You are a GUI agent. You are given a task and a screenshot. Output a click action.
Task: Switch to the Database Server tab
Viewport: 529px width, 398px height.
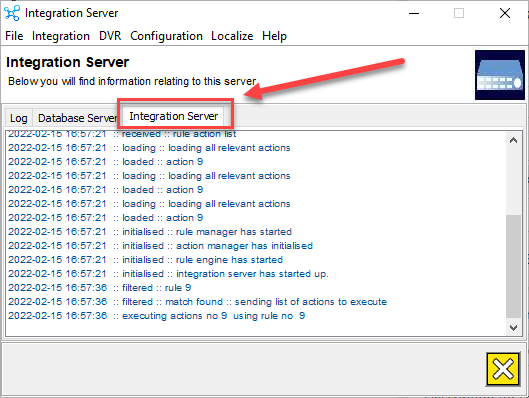pyautogui.click(x=77, y=118)
